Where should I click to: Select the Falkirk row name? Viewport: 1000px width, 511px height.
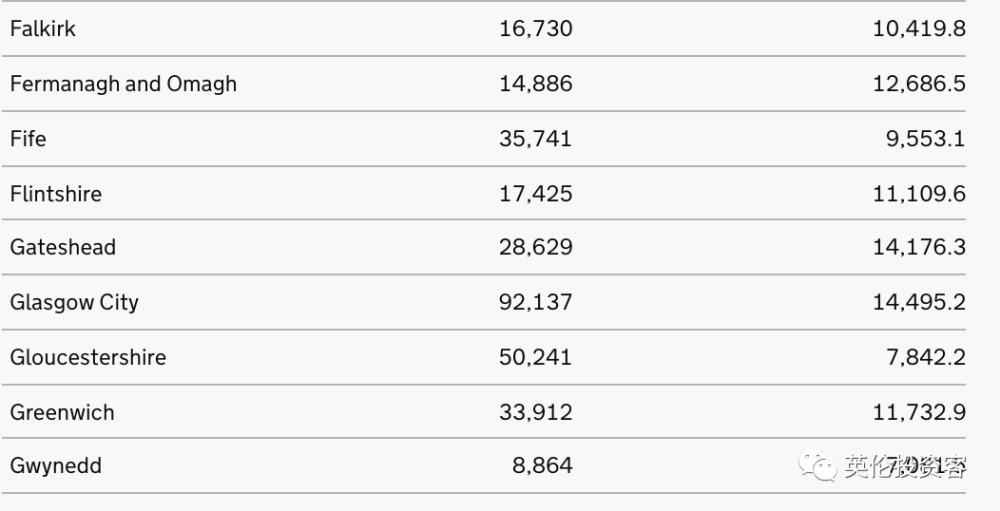click(x=43, y=29)
